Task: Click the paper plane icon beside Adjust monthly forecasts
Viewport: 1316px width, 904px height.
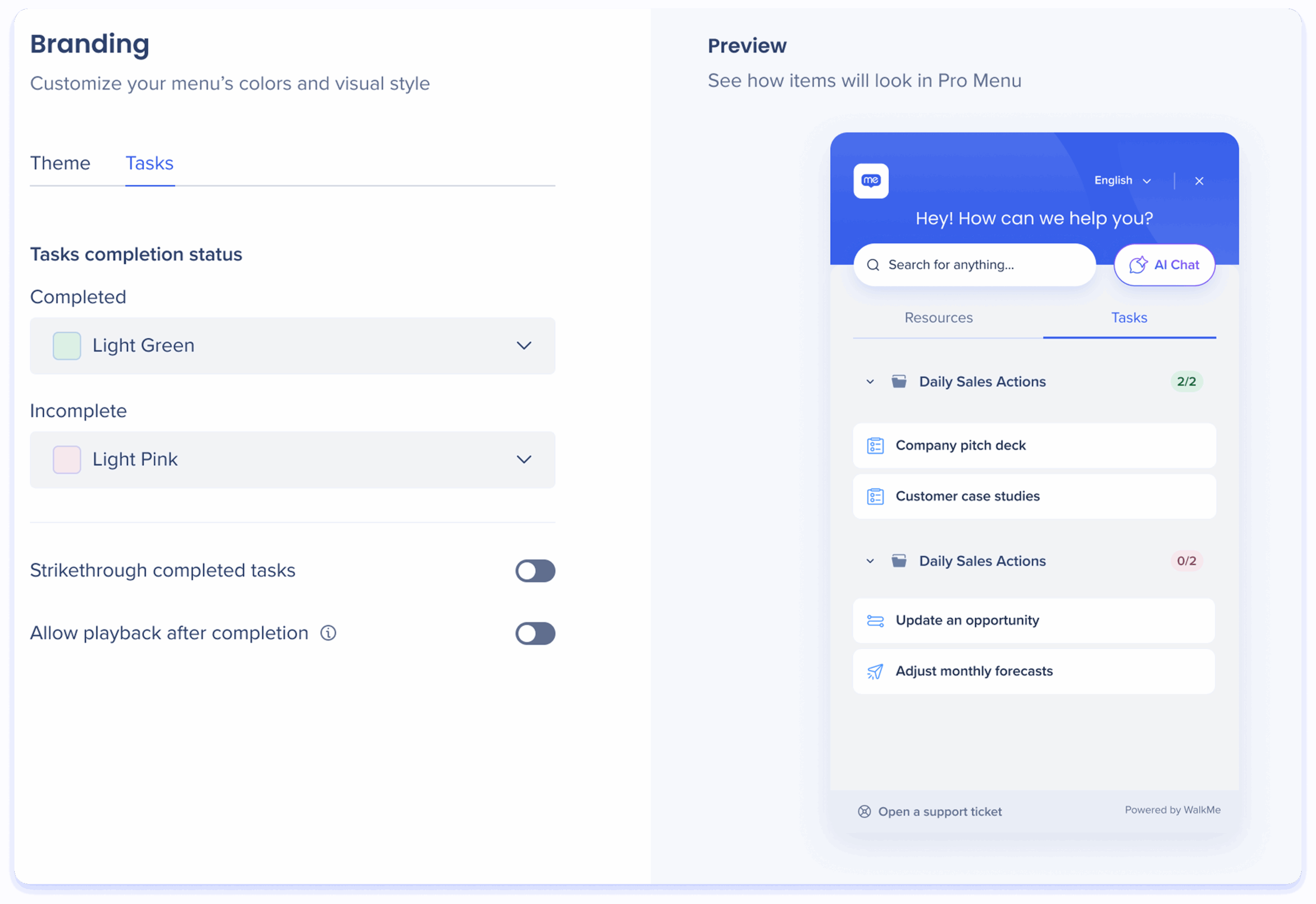Action: click(875, 672)
